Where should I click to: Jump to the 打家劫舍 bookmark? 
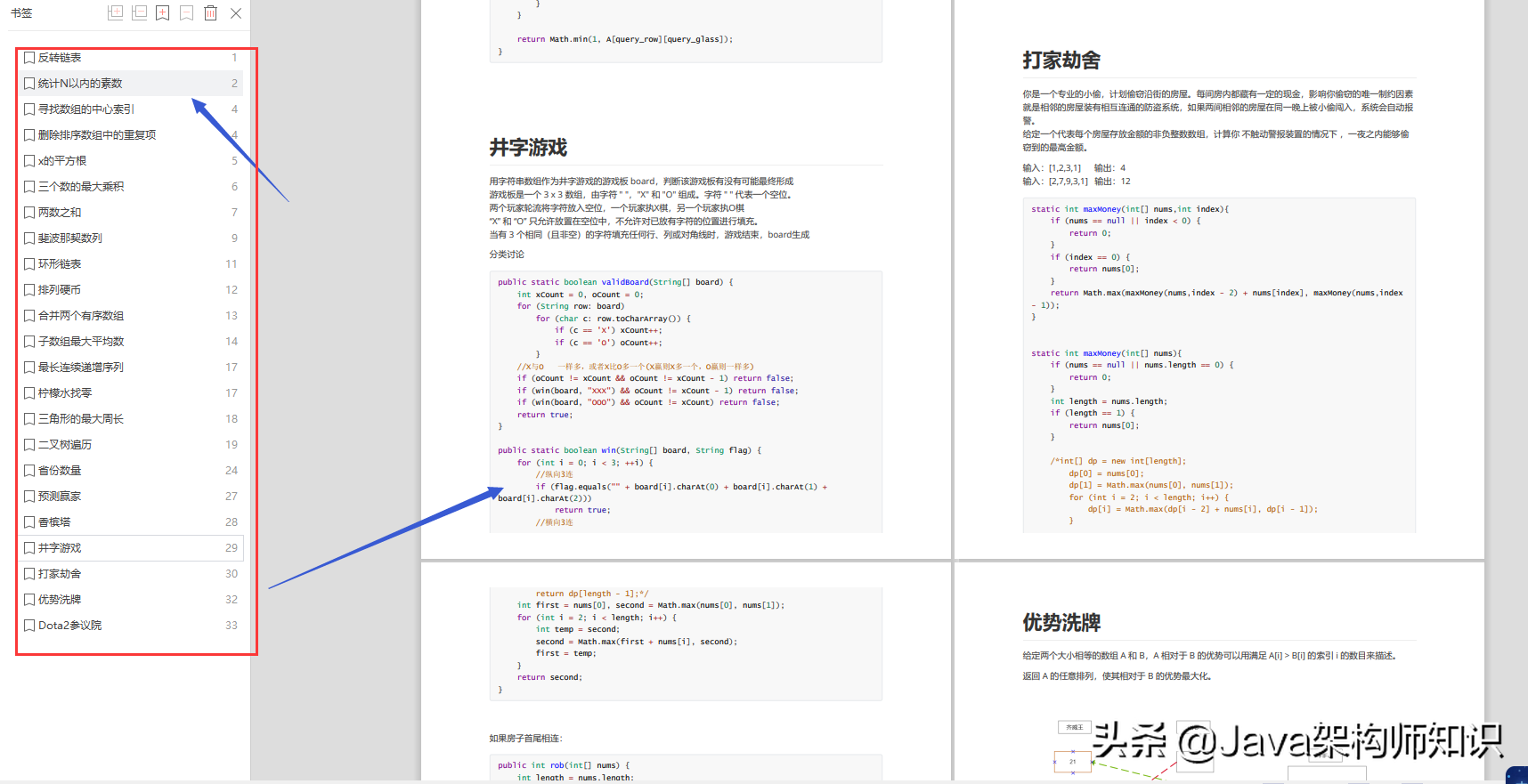click(132, 574)
